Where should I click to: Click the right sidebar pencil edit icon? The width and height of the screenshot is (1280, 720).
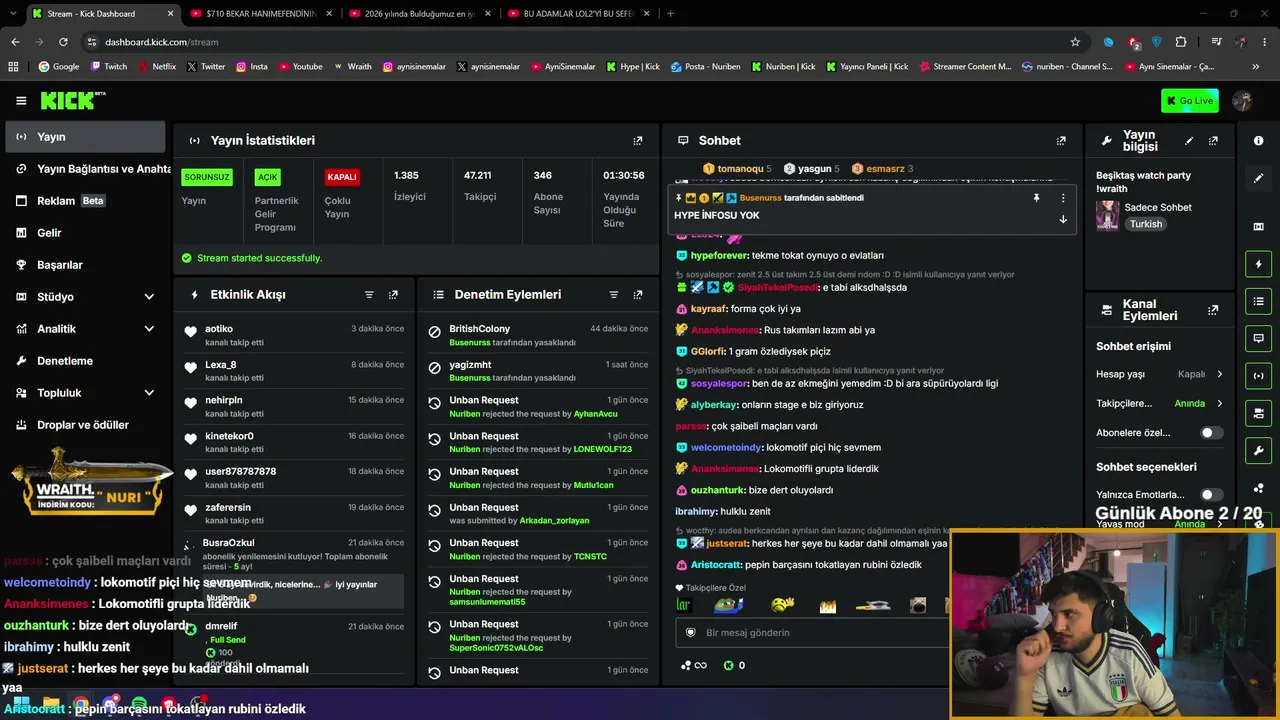(1258, 178)
